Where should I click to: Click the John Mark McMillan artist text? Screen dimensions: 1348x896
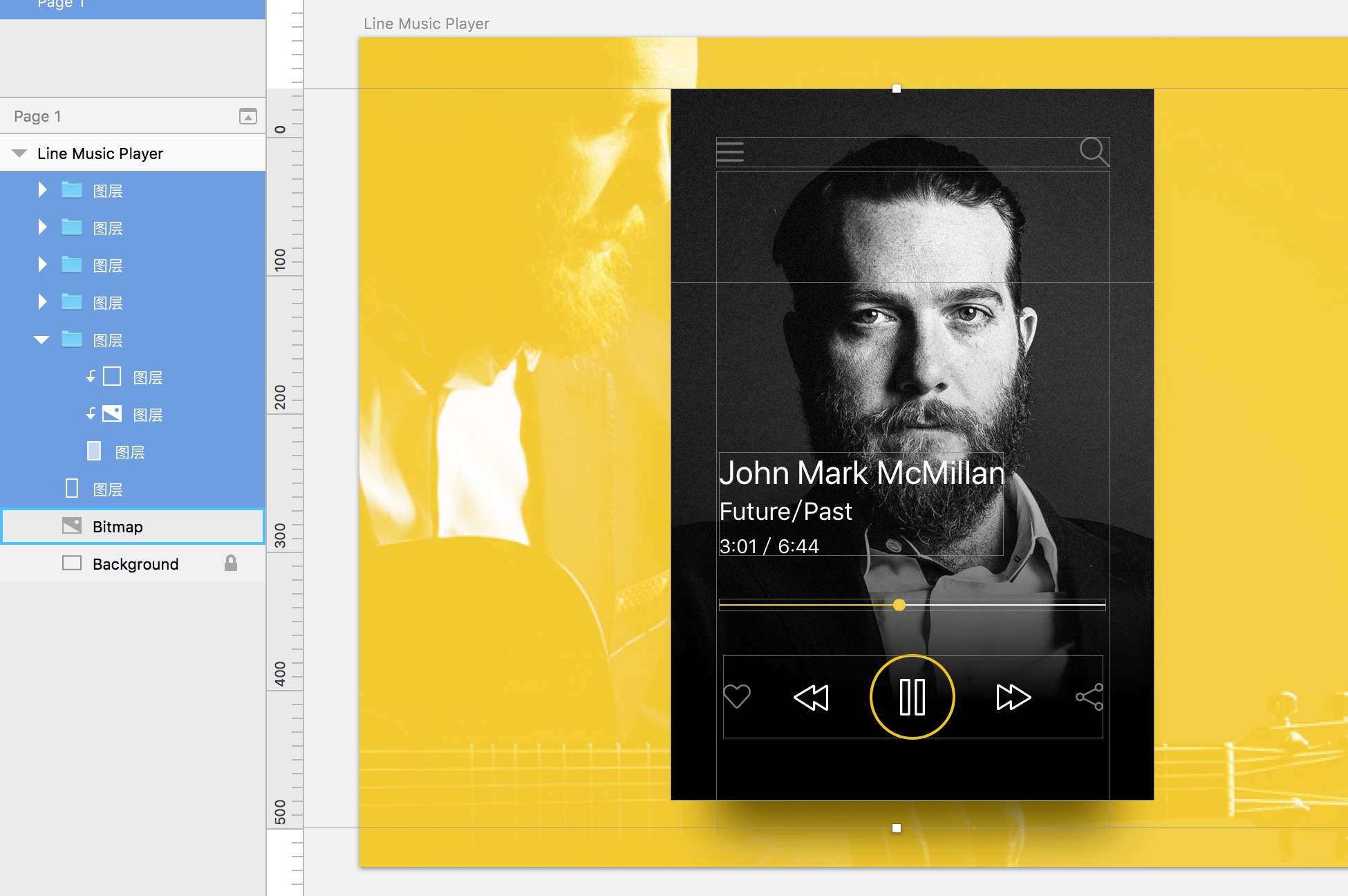(862, 473)
